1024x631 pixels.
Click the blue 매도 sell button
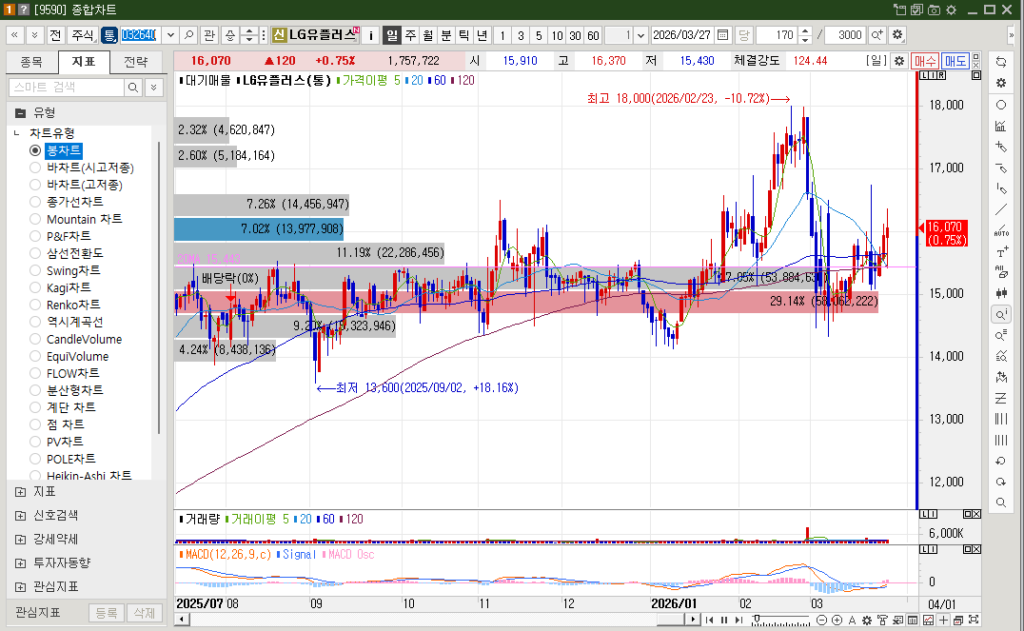956,61
